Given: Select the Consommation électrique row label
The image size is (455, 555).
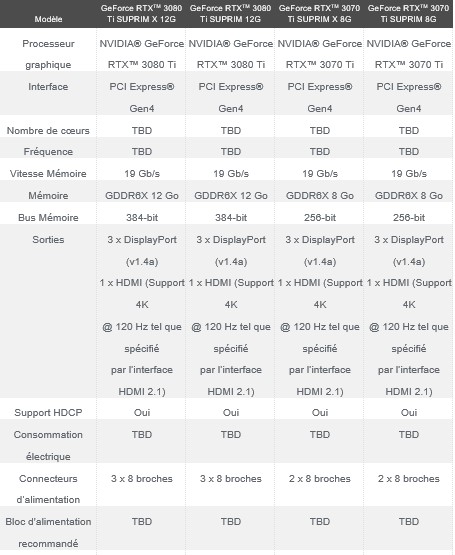Looking at the screenshot, I should click(x=48, y=446).
